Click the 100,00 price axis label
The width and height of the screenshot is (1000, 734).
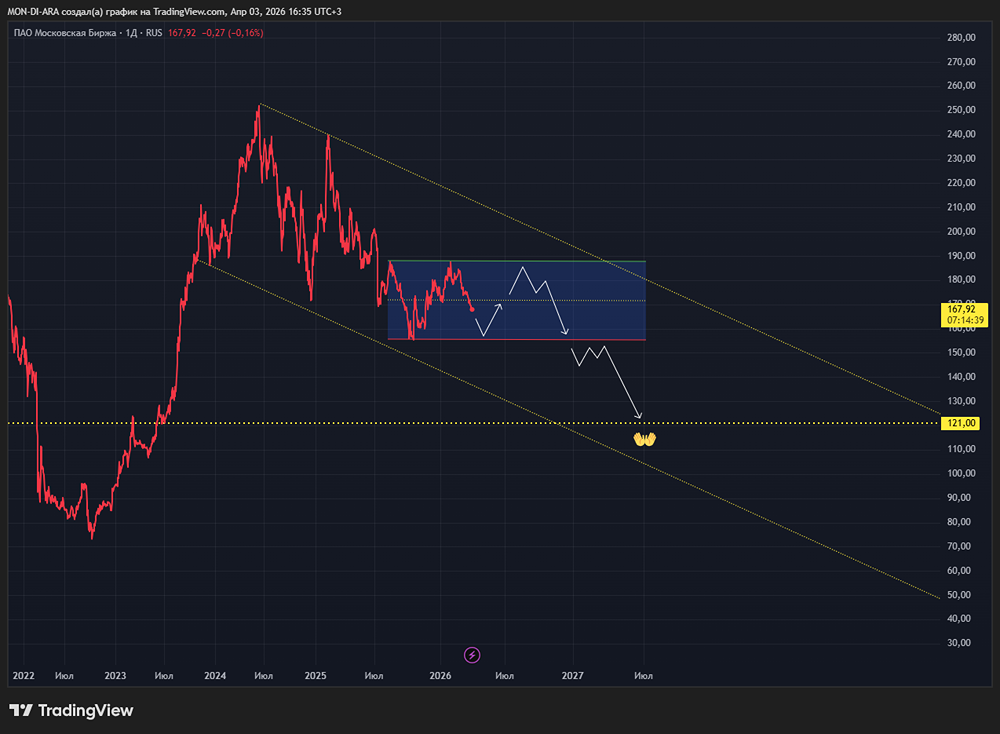961,473
